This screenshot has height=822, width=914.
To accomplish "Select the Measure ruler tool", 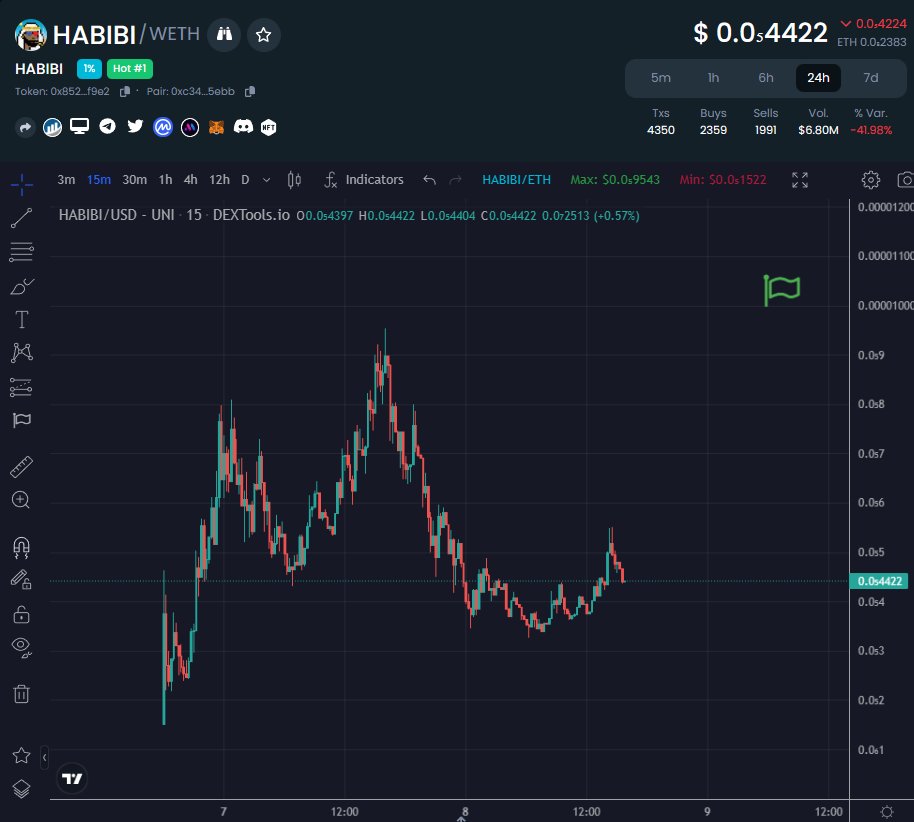I will coord(21,466).
